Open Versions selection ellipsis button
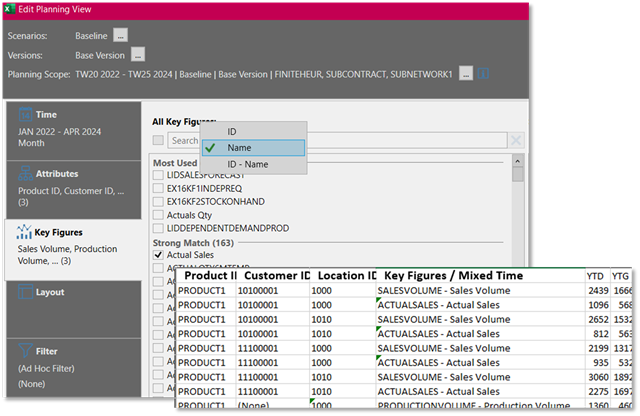Image resolution: width=640 pixels, height=416 pixels. point(138,55)
